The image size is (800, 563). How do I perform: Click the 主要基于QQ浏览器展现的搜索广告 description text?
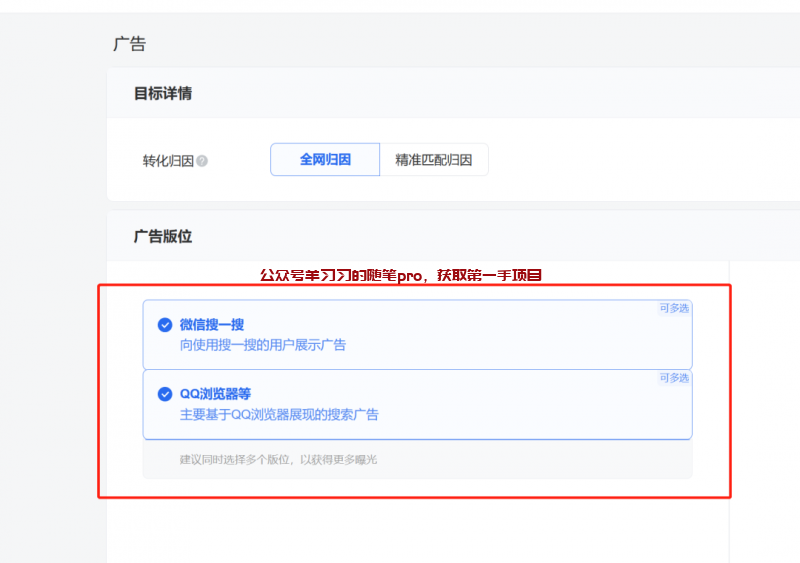pos(279,414)
